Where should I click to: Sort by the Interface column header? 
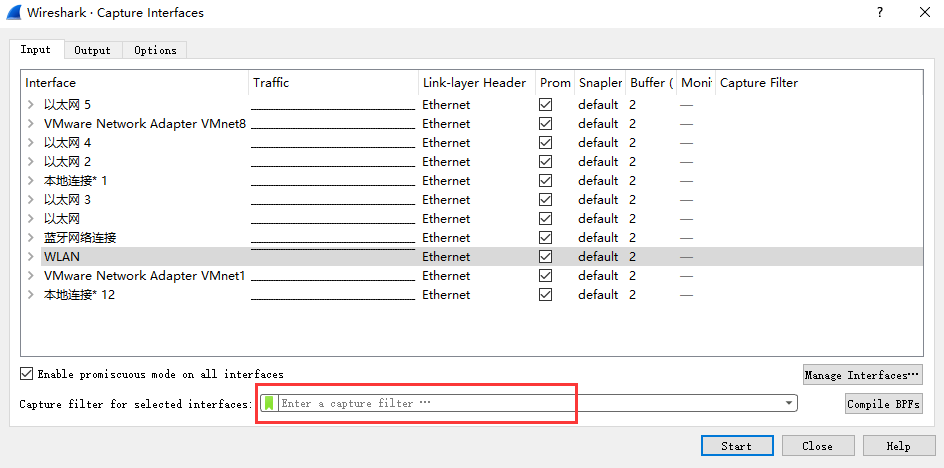135,83
